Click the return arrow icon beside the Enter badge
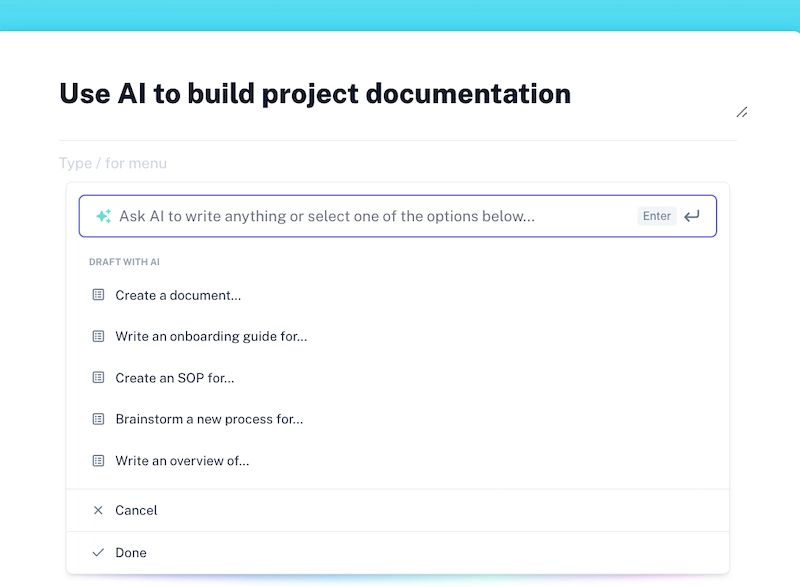 tap(692, 215)
